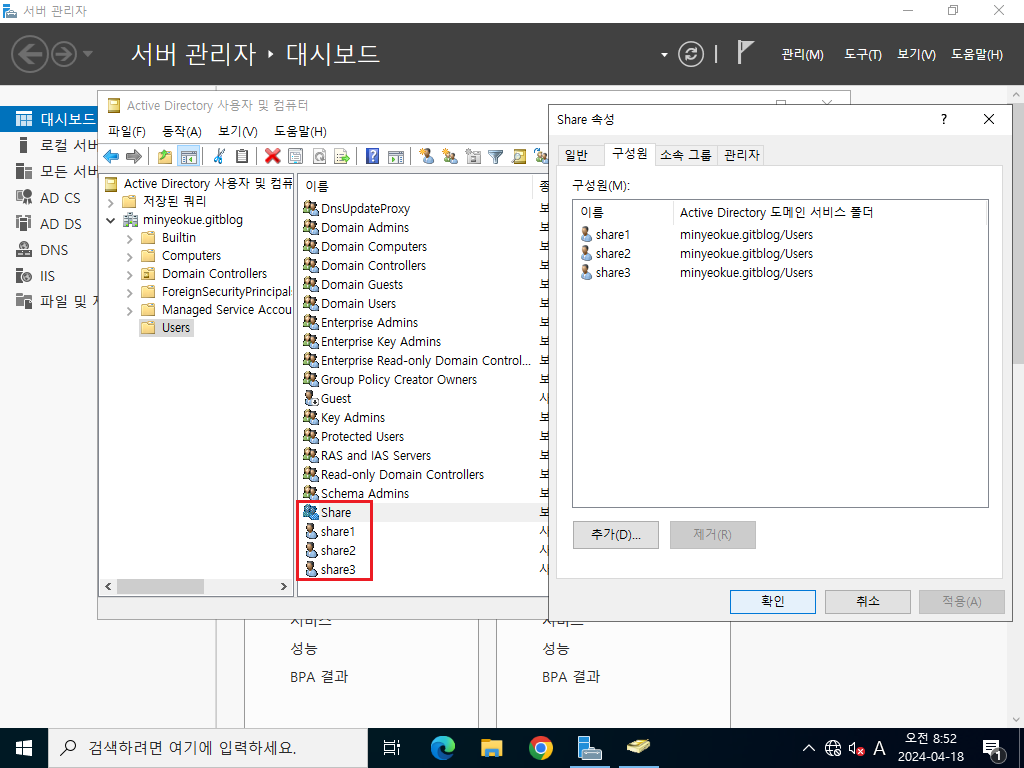Screen dimensions: 1024x768
Task: Expand the Builtin folder node
Action: [129, 239]
